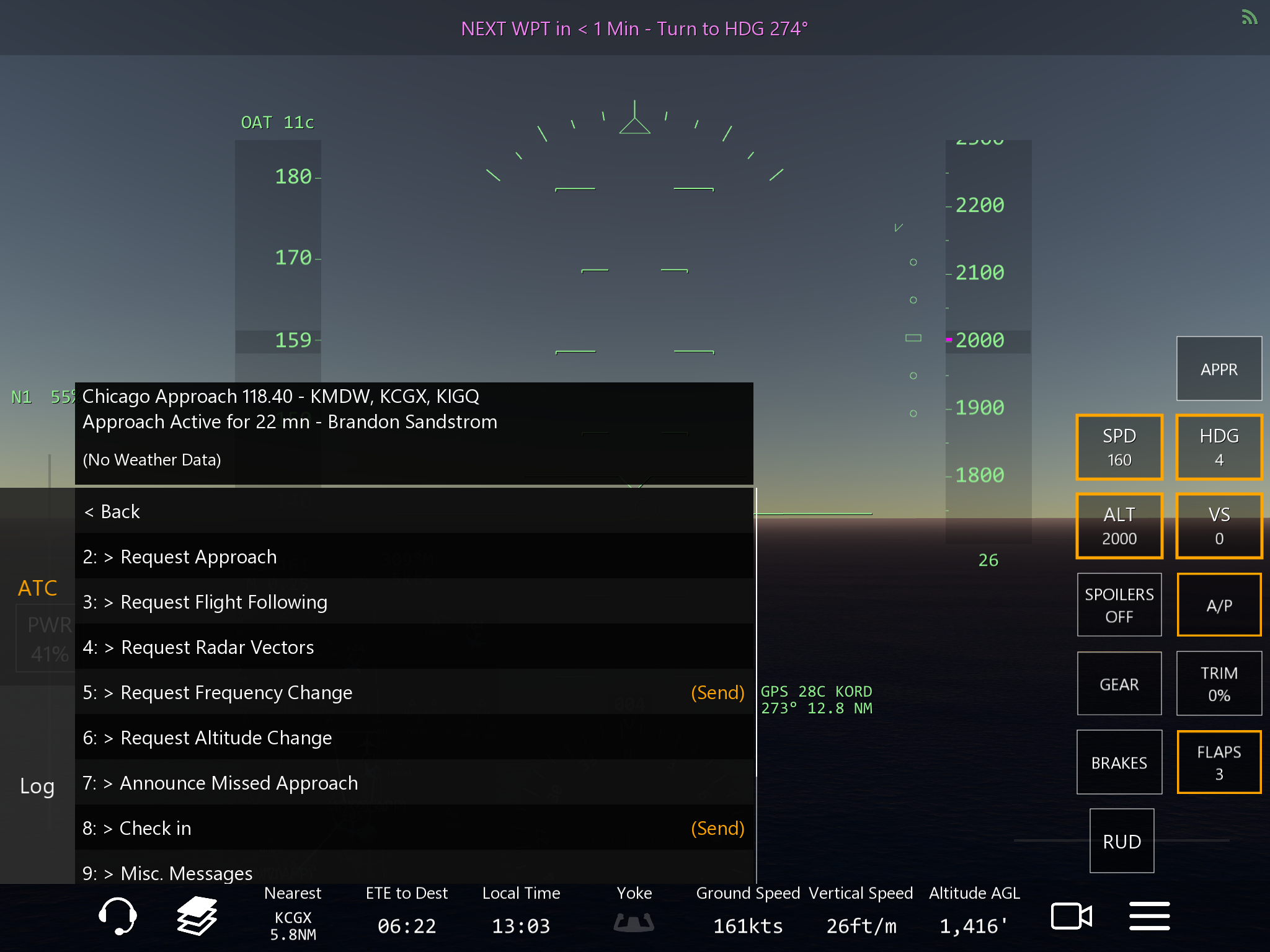The height and width of the screenshot is (952, 1270).
Task: Open the Log panel tab
Action: pos(37,786)
